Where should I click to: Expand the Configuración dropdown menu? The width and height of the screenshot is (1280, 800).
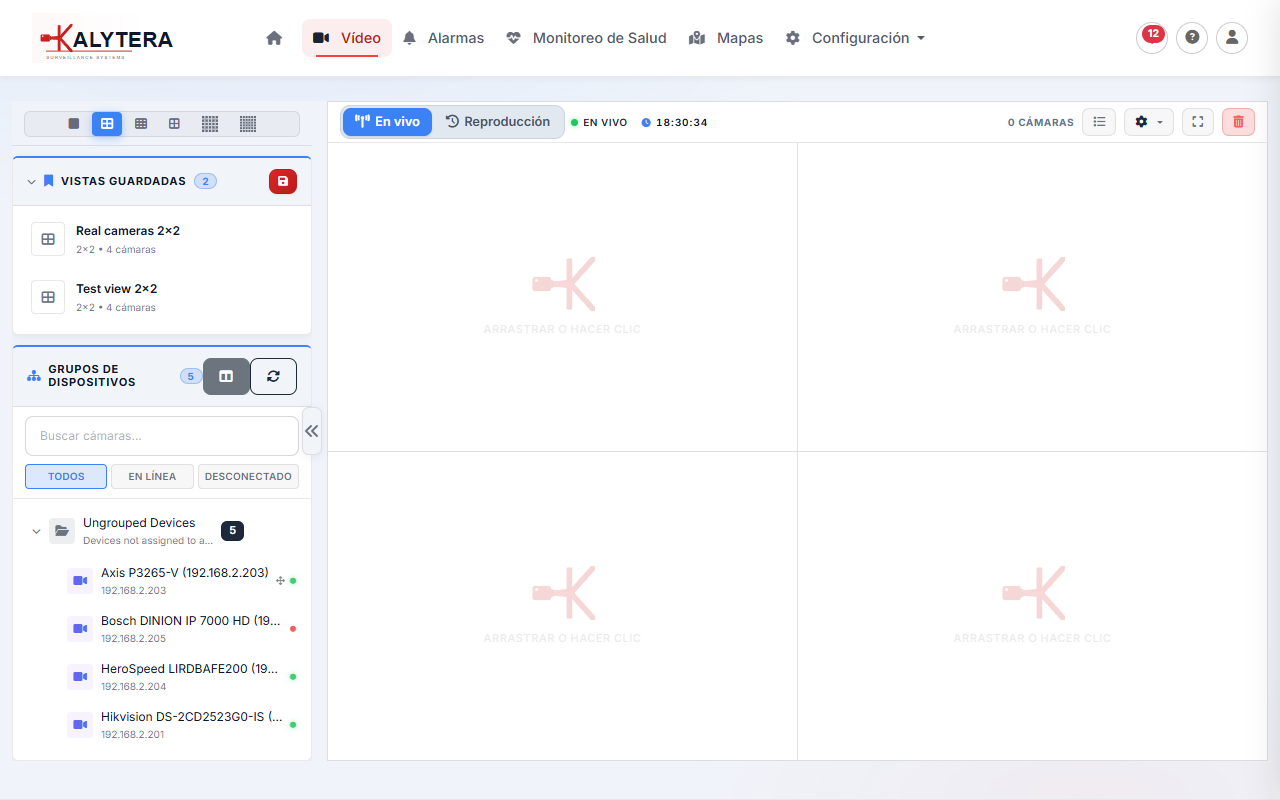click(855, 38)
